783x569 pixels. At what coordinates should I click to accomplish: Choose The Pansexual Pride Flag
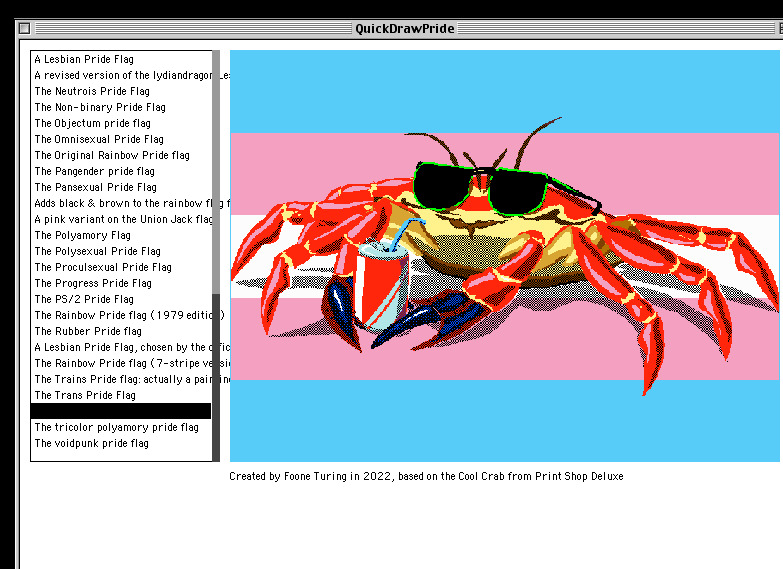tap(121, 187)
